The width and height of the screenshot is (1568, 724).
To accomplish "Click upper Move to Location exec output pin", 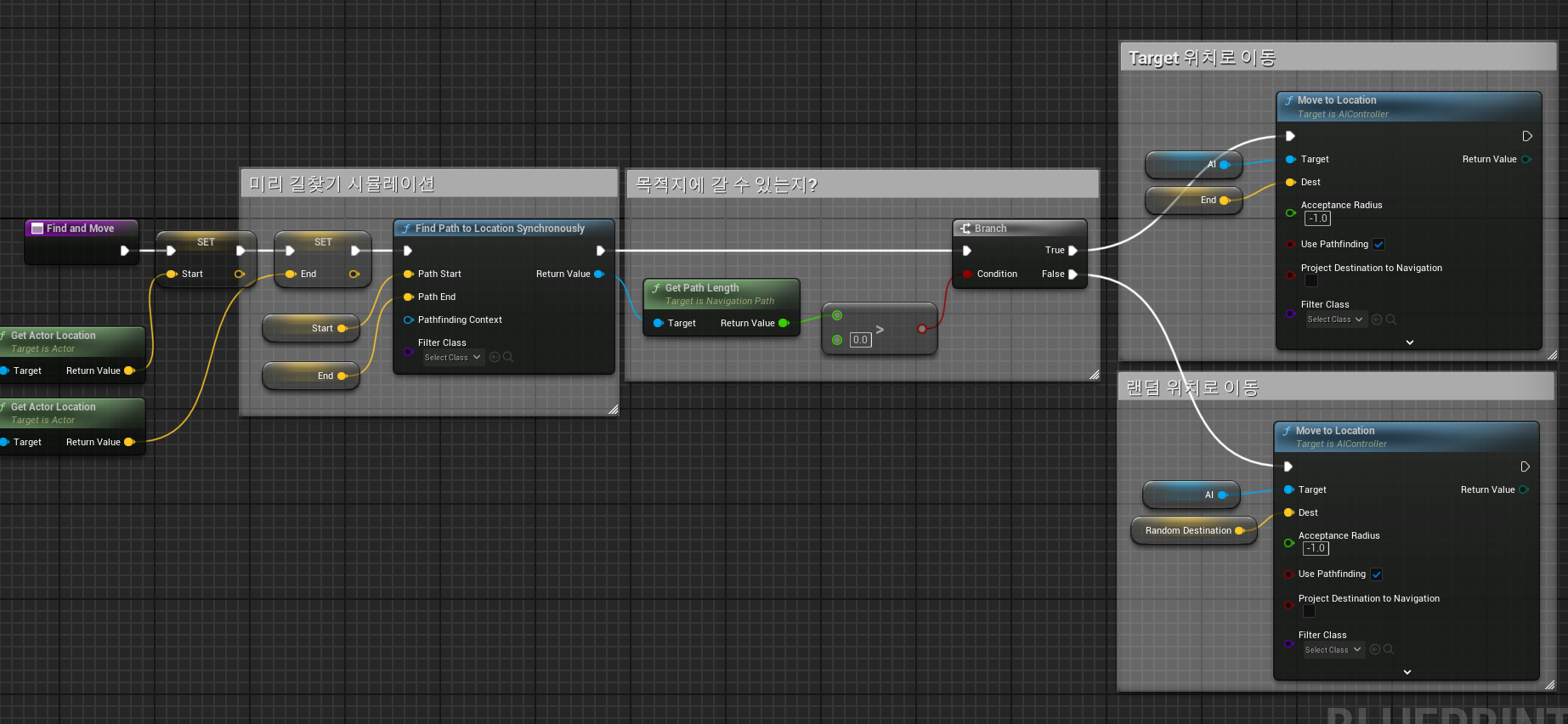I will [x=1527, y=136].
